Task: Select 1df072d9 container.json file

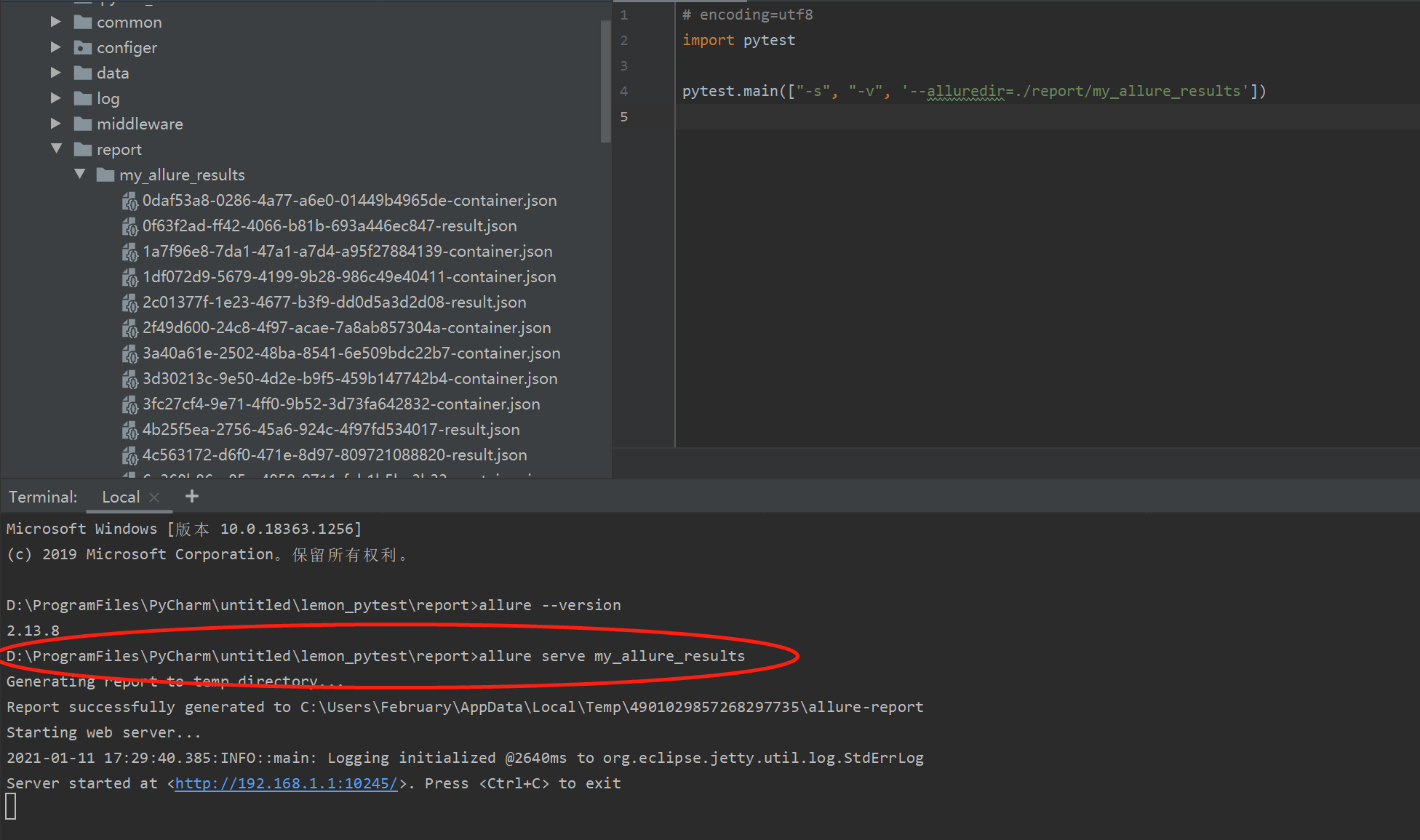Action: click(349, 277)
